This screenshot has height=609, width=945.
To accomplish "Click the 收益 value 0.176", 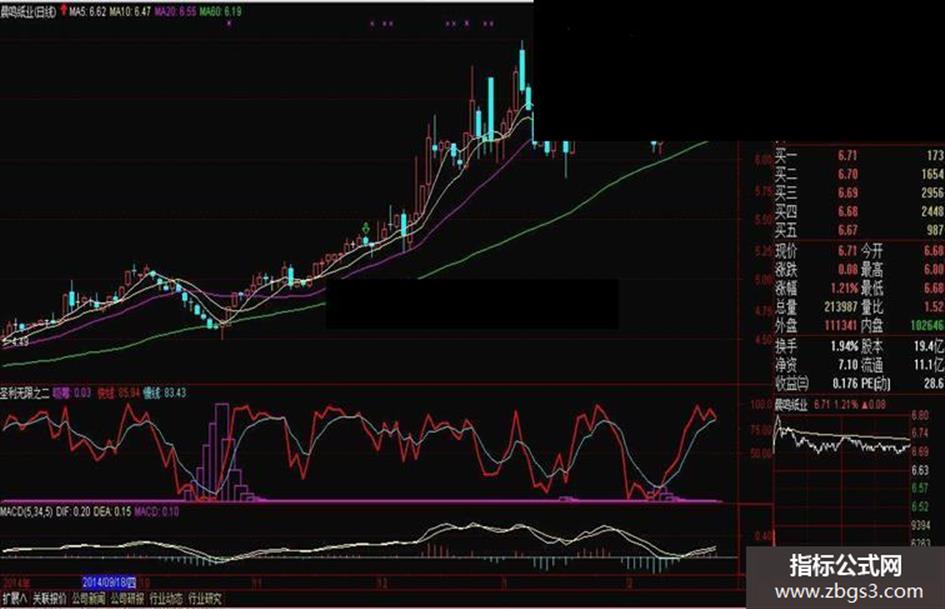I will (845, 383).
